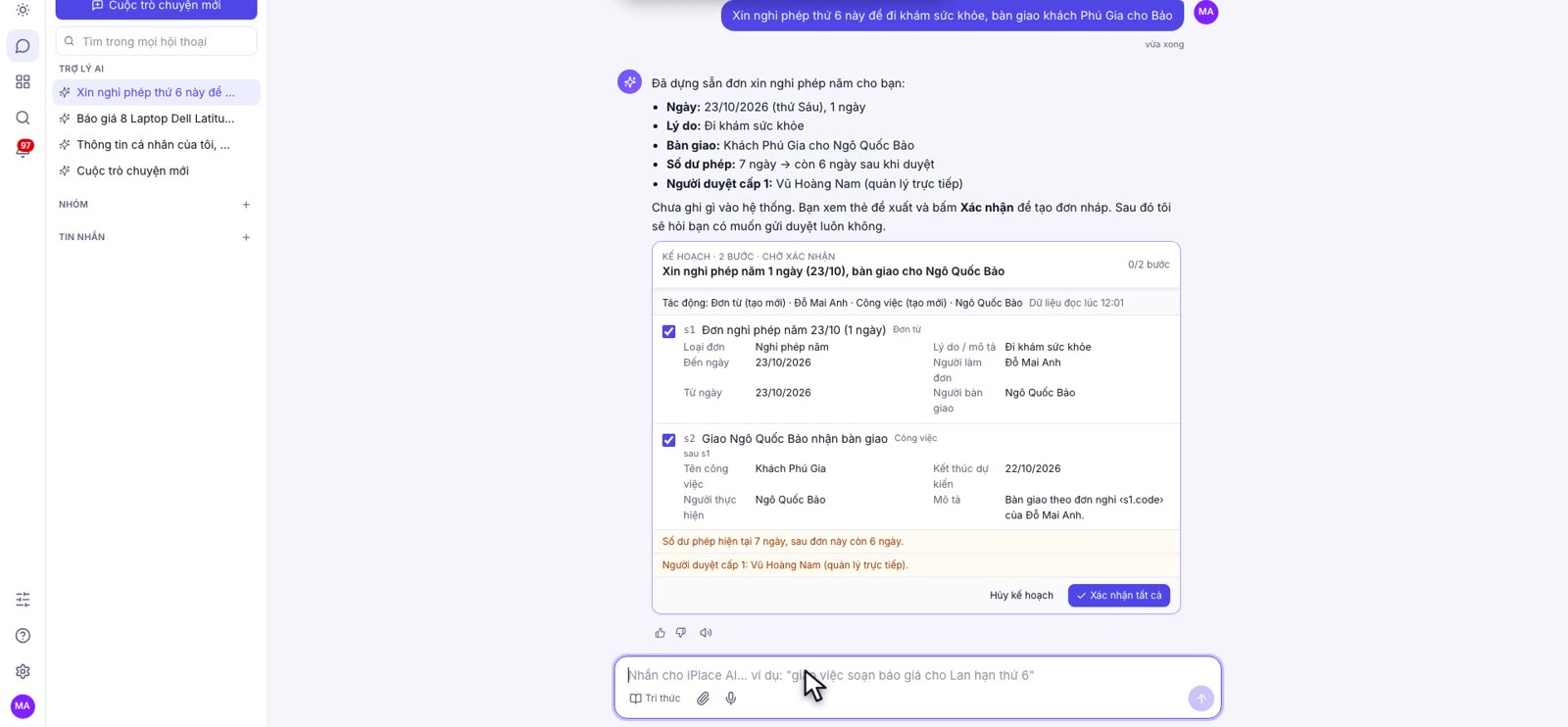Image resolution: width=1568 pixels, height=727 pixels.
Task: Click the MA user avatar beside sent message
Action: coord(1205,12)
